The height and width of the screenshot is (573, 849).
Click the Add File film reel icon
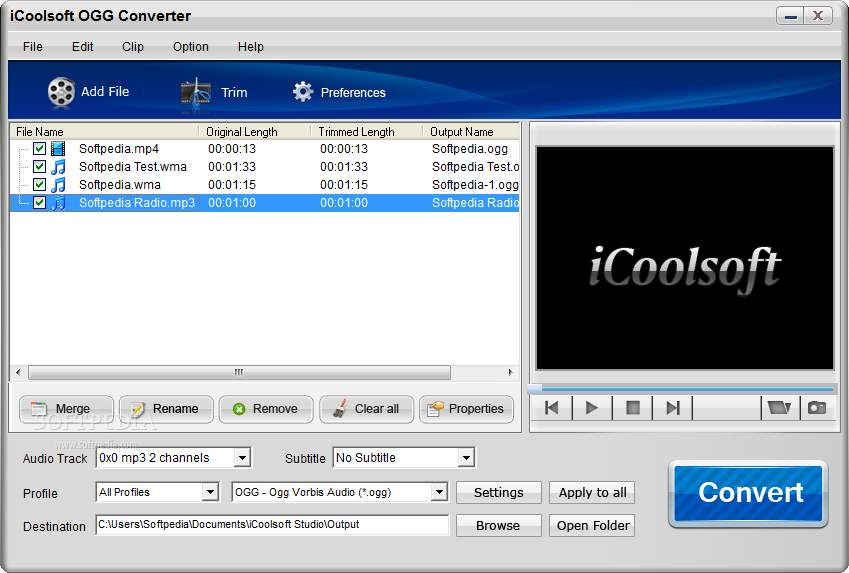(61, 92)
